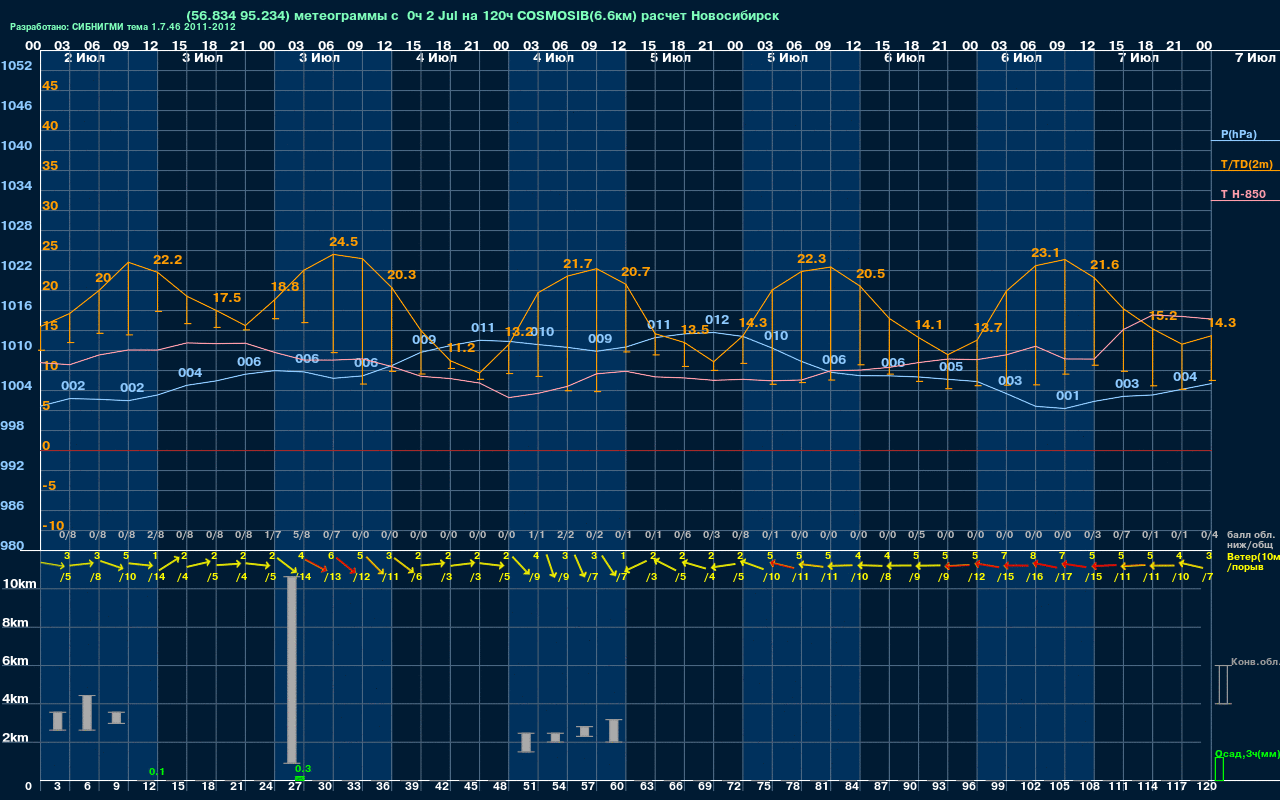This screenshot has height=800, width=1280.
Task: Click the T H-850 legend label
Action: click(x=1242, y=194)
